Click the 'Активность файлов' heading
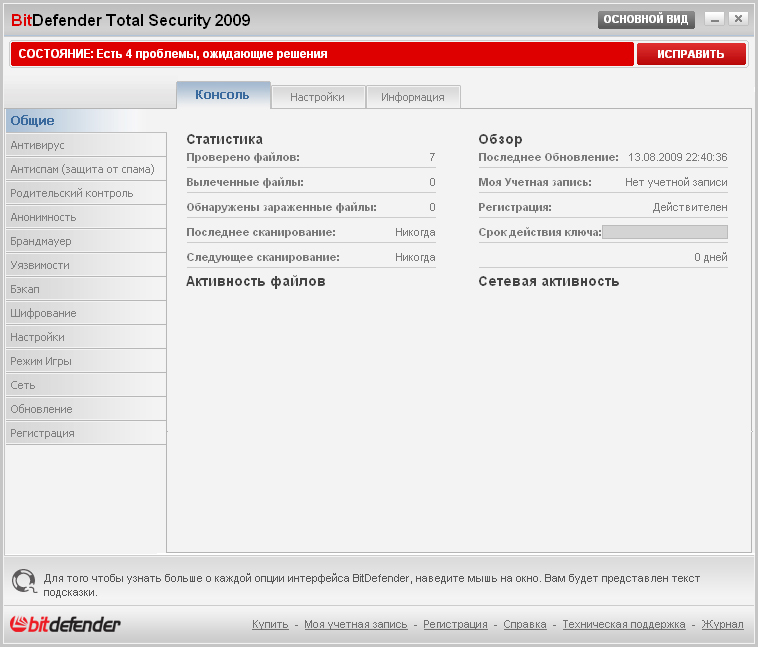Image resolution: width=758 pixels, height=647 pixels. tap(256, 281)
